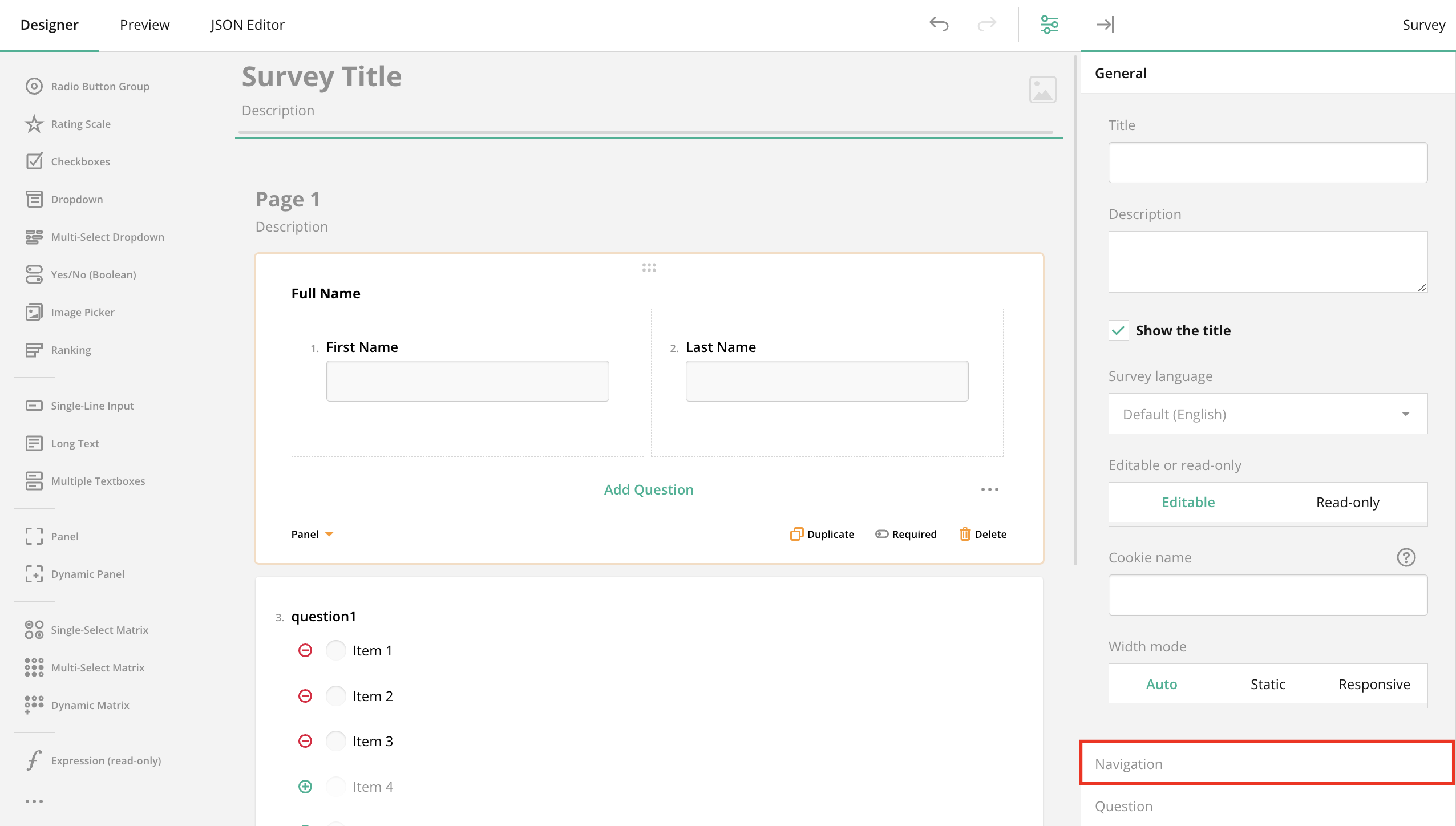Screen dimensions: 1456x826
Task: Click the Cookie name help icon
Action: [1406, 557]
